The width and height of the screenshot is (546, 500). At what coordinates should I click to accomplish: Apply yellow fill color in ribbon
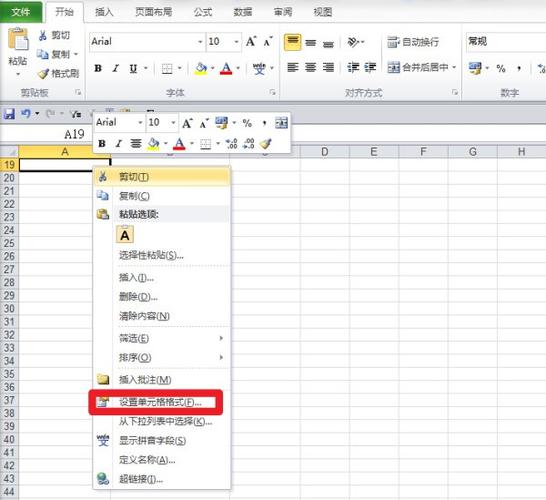coord(201,68)
